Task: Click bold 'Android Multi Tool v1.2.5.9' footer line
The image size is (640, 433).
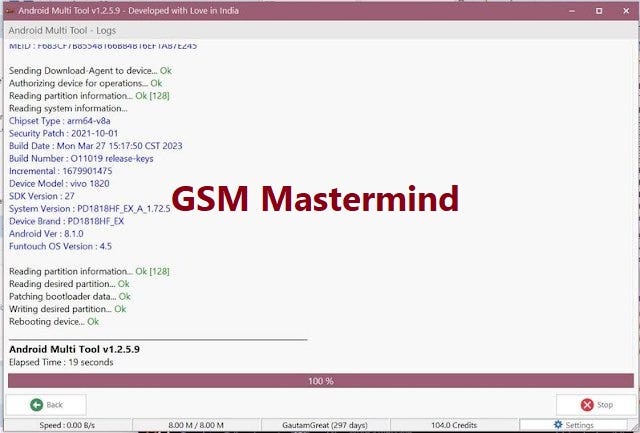Action: (x=74, y=349)
